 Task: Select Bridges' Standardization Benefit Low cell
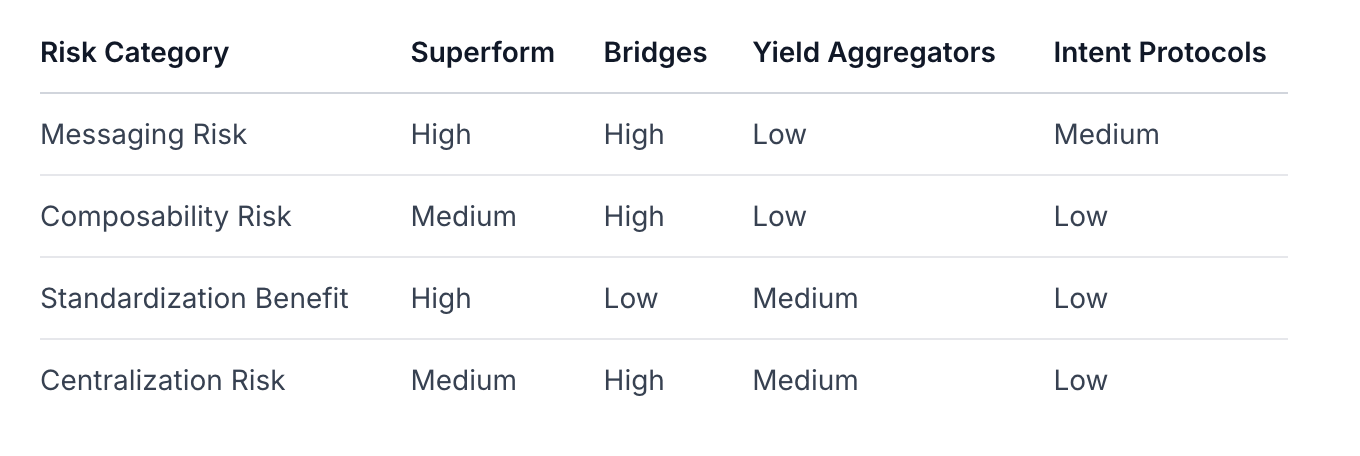tap(630, 299)
